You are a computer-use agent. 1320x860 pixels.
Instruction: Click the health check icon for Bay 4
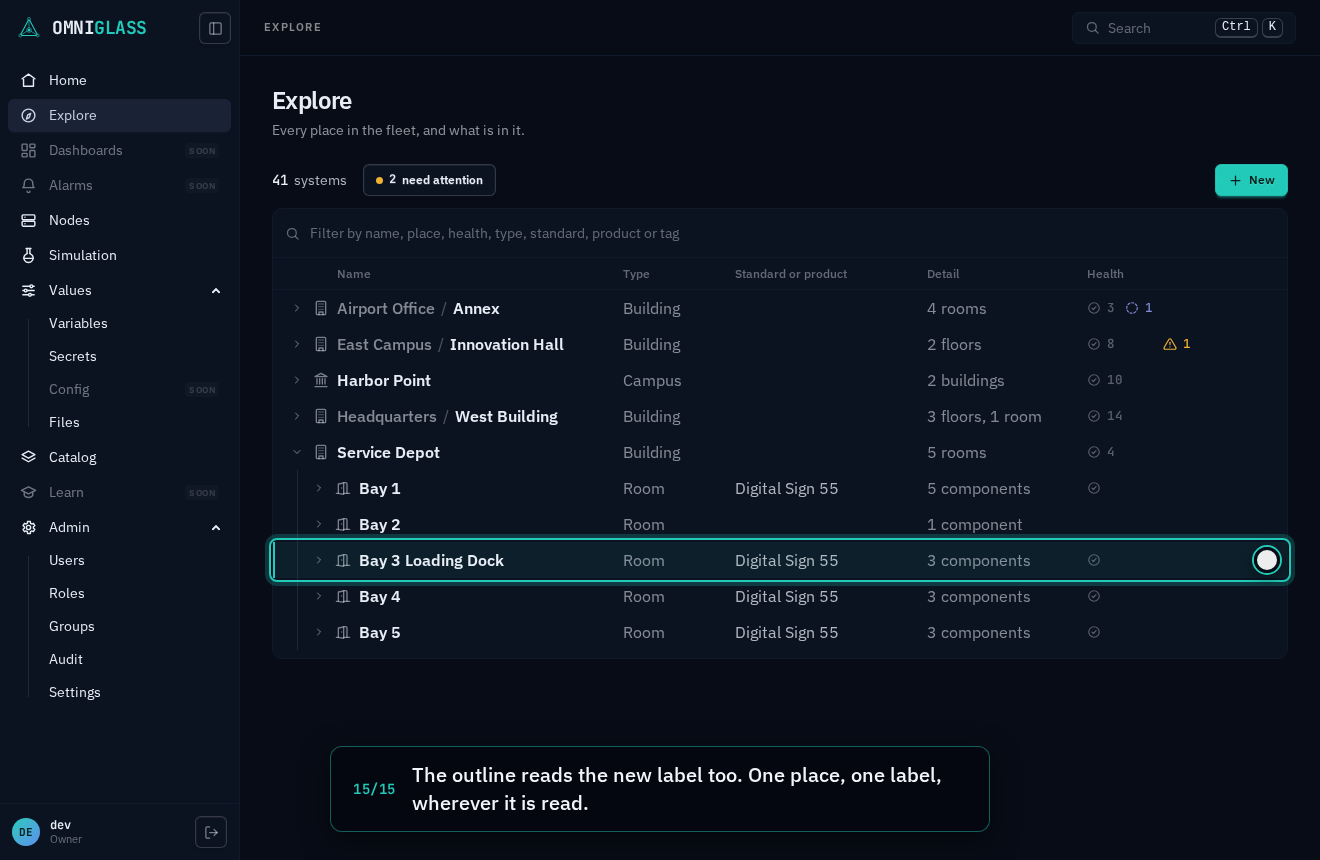coord(1094,596)
